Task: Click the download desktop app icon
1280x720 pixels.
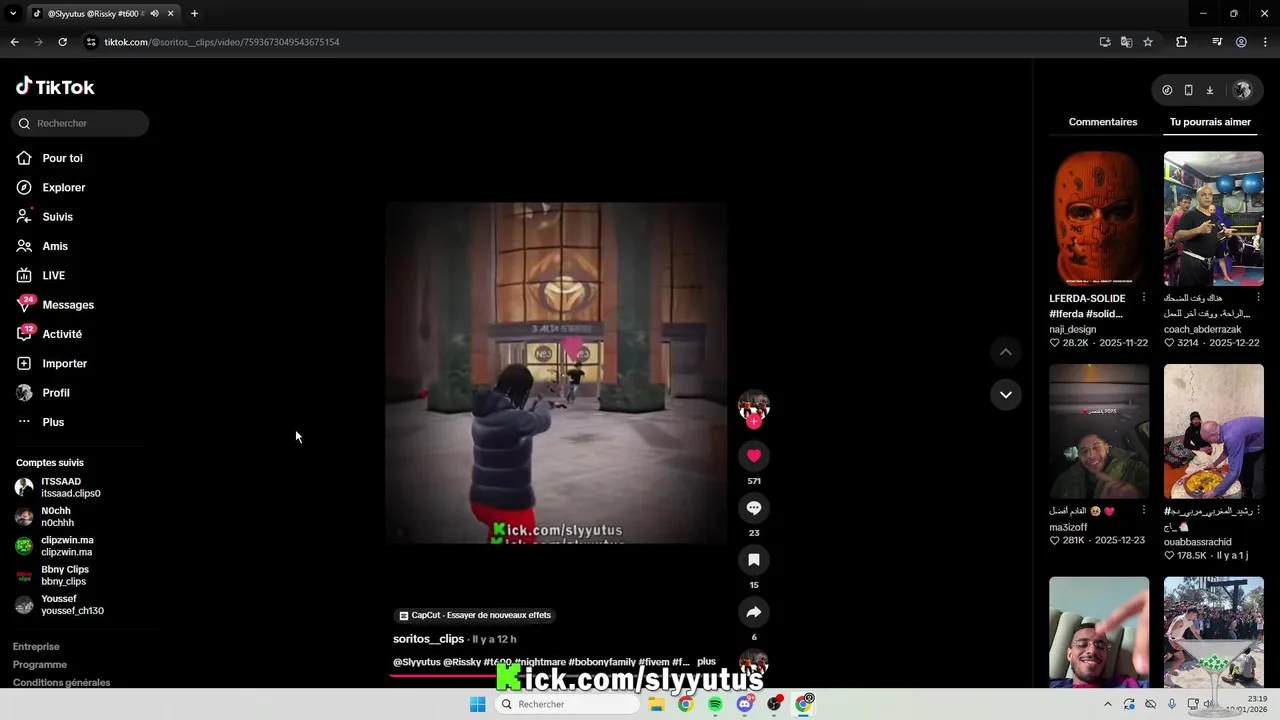Action: pyautogui.click(x=1209, y=90)
